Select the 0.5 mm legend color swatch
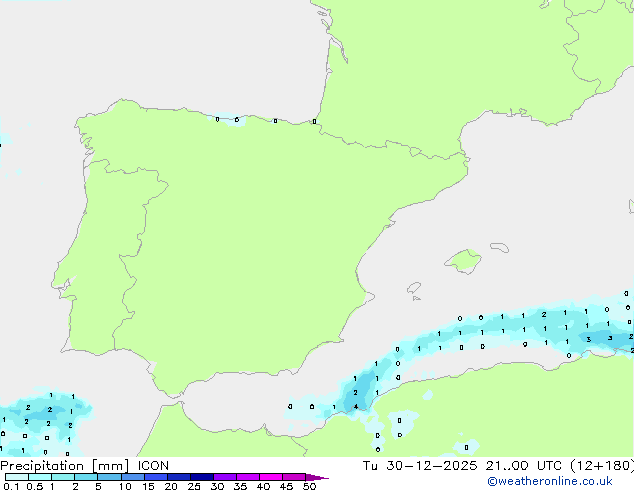634x490 pixels. (x=40, y=477)
